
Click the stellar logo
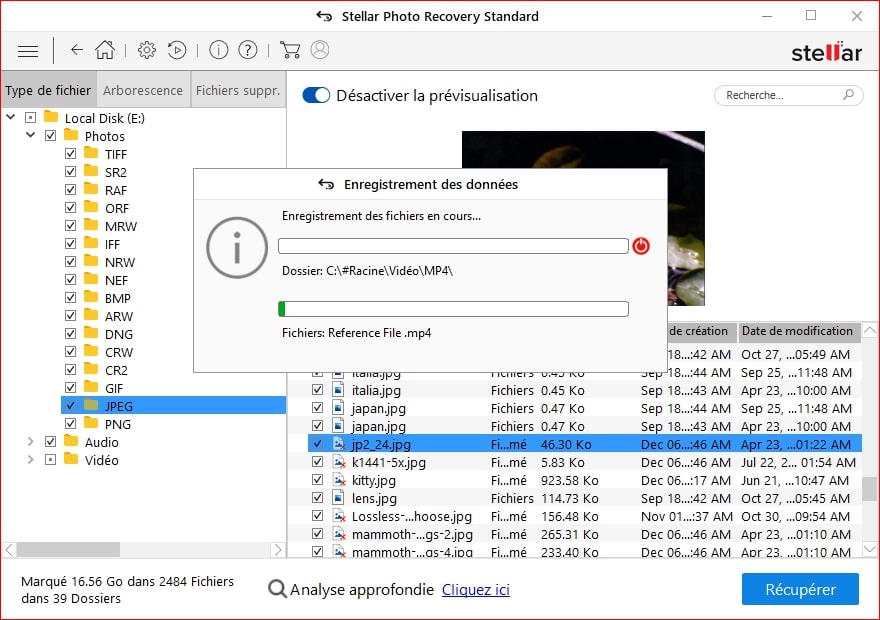point(826,52)
